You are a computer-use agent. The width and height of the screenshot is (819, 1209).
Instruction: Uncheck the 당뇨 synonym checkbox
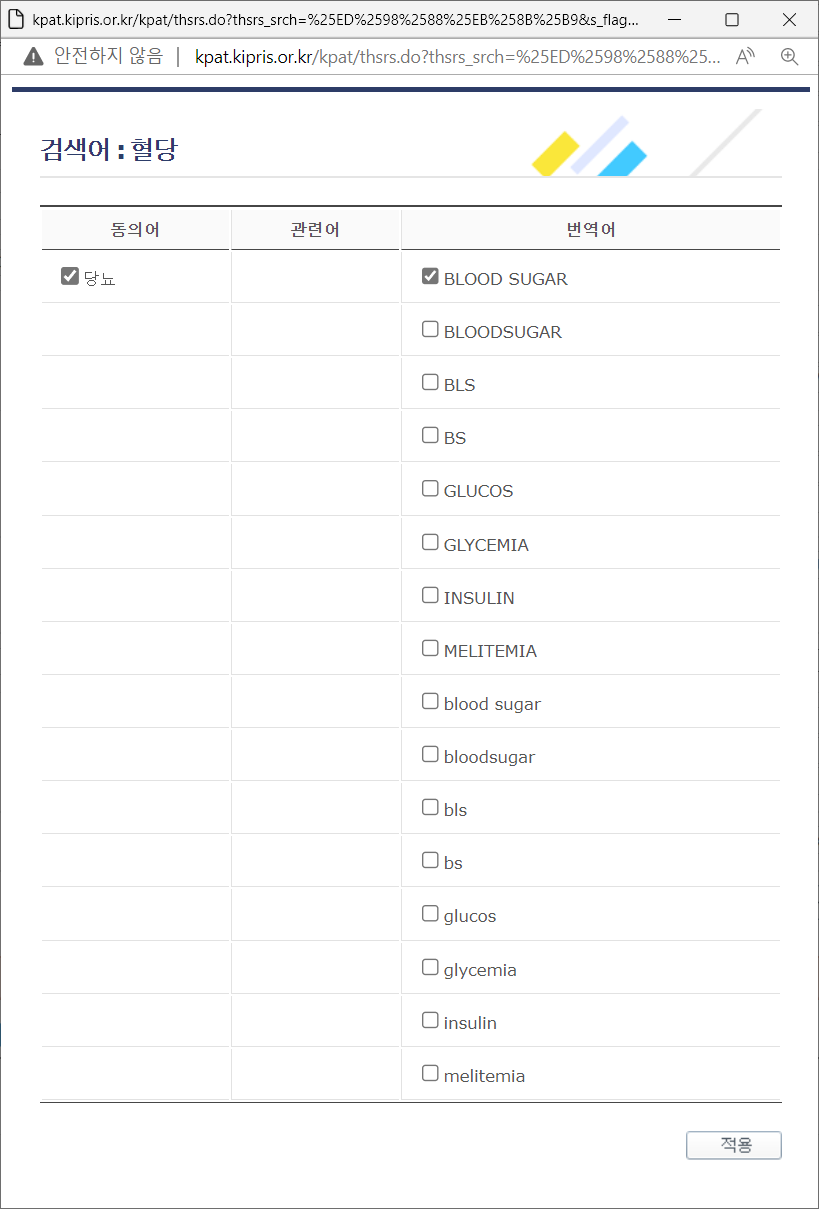pos(69,275)
